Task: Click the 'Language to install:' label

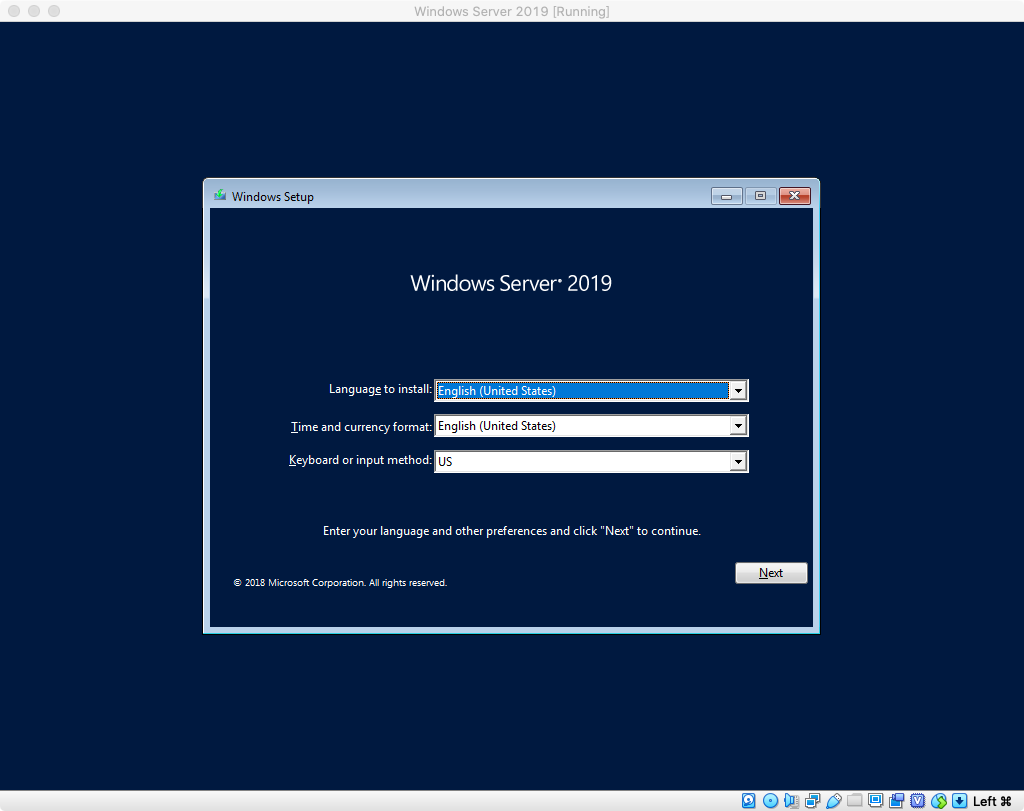Action: click(x=380, y=389)
